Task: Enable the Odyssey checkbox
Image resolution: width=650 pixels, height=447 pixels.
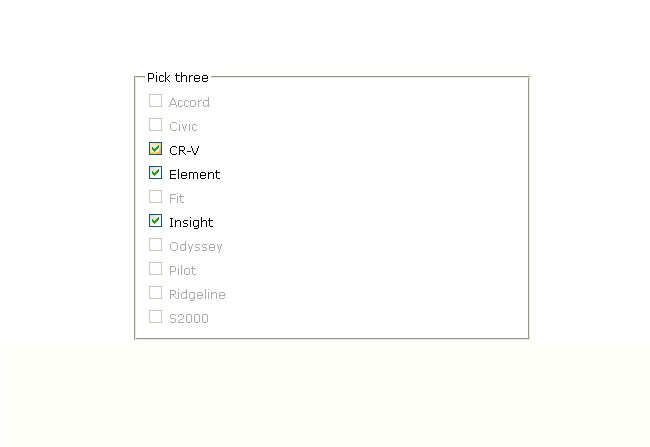Action: point(155,245)
